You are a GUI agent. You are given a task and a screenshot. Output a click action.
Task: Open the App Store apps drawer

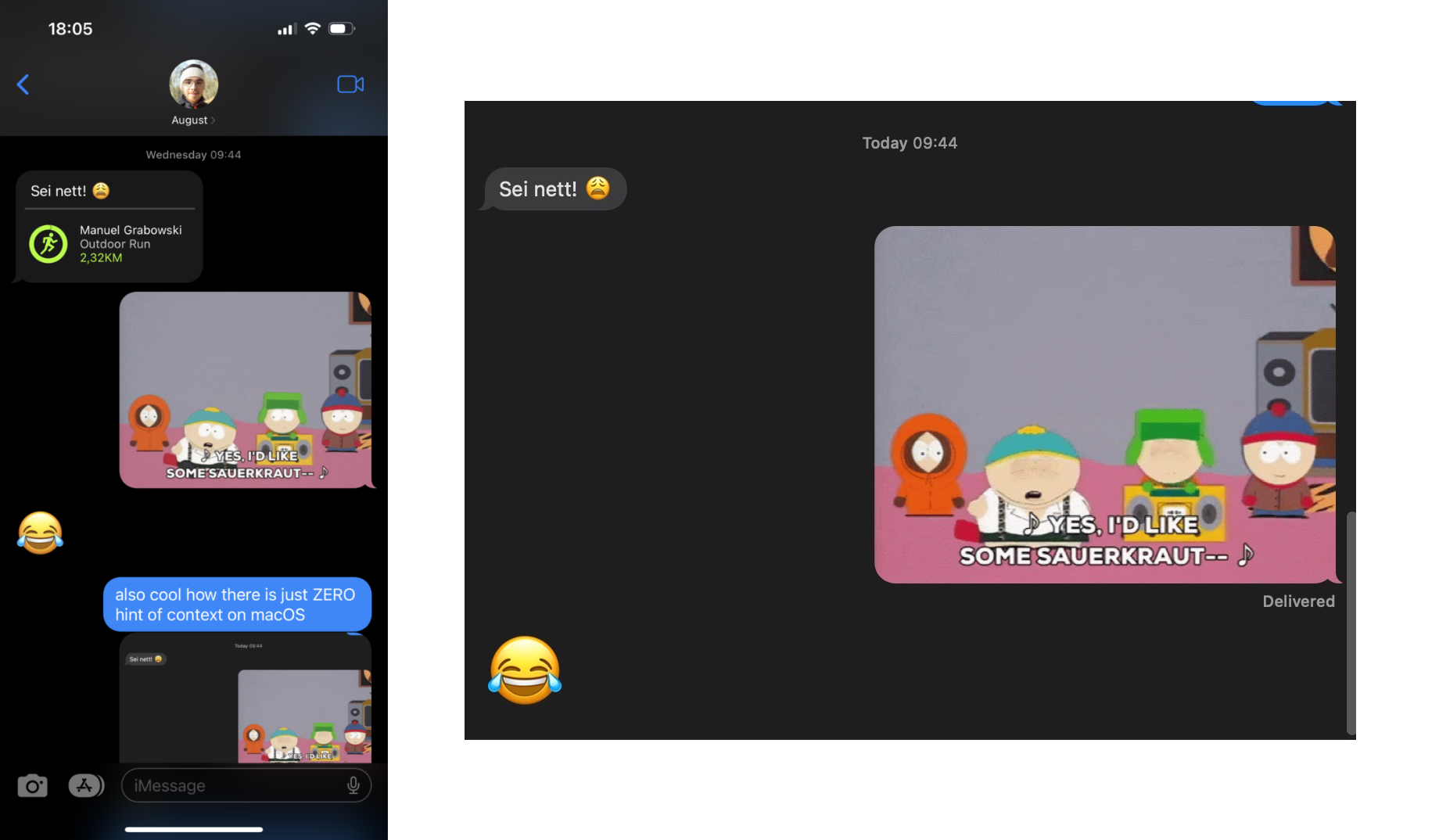pyautogui.click(x=86, y=785)
